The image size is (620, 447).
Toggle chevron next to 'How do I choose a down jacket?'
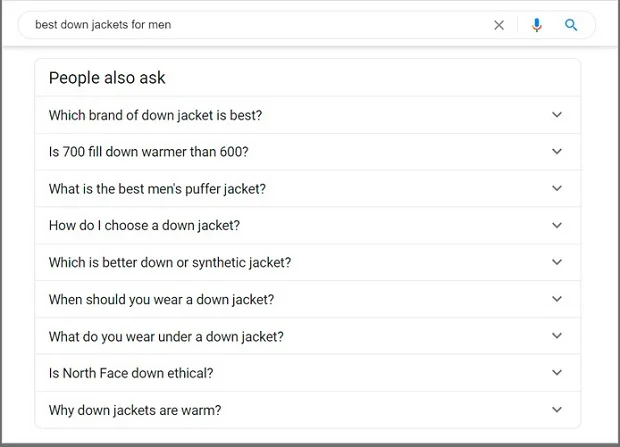click(557, 226)
